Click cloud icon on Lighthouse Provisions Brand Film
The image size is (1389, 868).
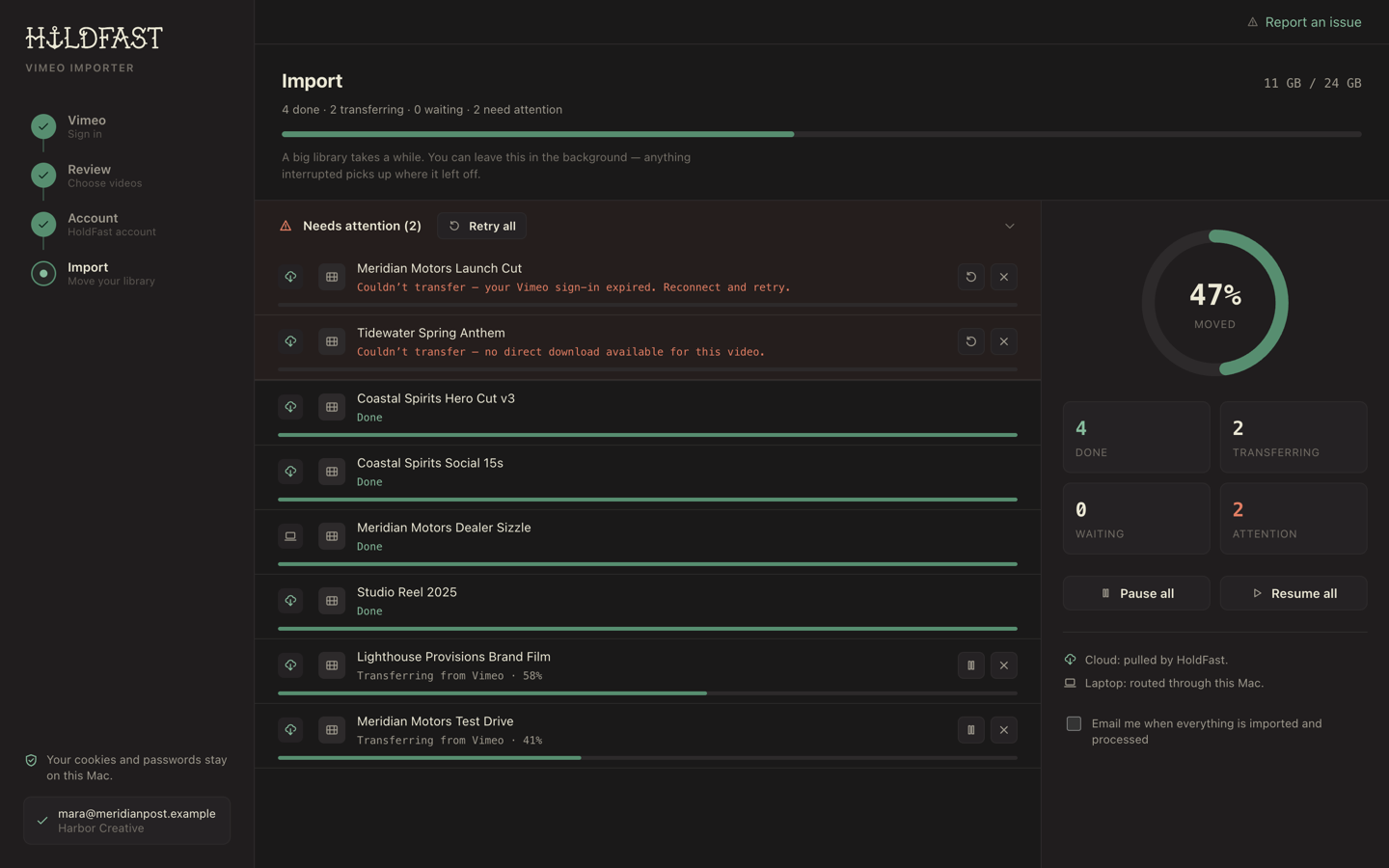click(290, 665)
